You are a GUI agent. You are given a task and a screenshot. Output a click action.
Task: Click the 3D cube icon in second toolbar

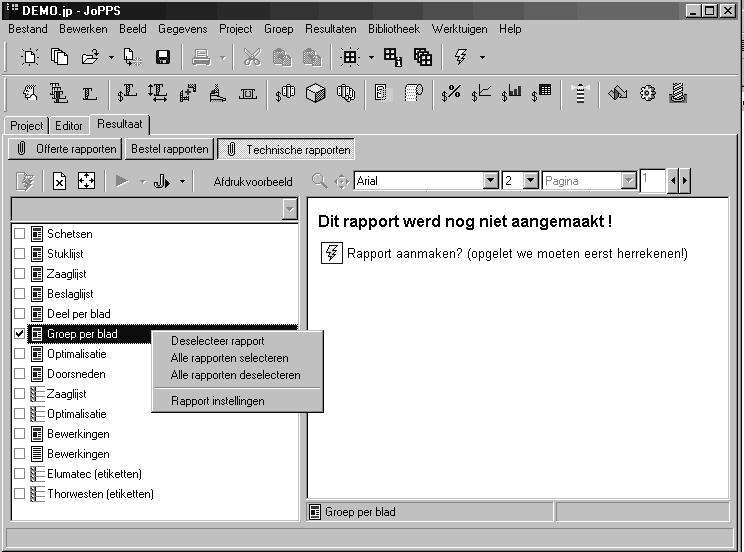[x=316, y=93]
